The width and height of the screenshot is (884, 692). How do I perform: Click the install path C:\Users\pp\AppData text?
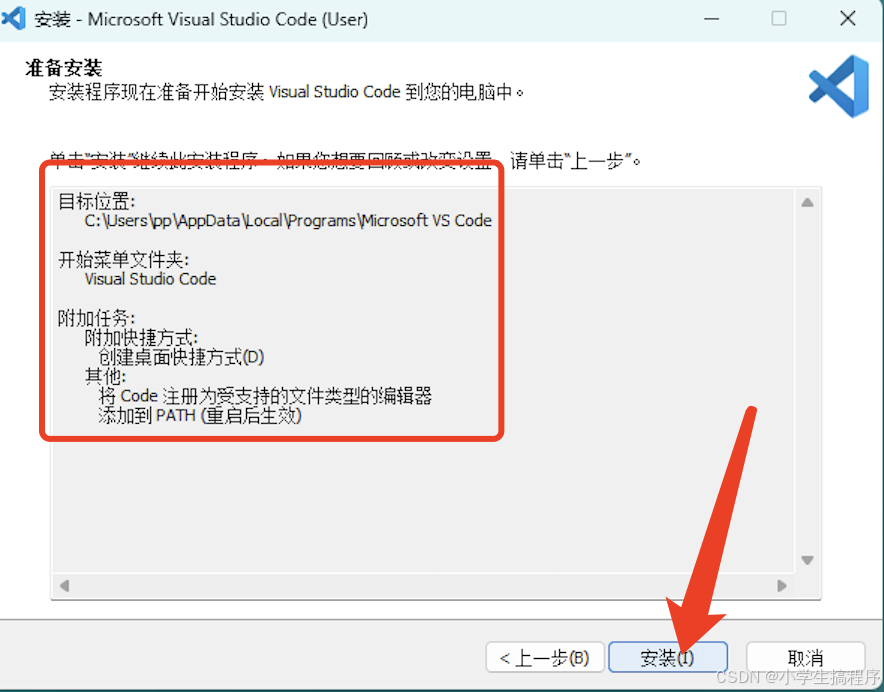tap(288, 221)
